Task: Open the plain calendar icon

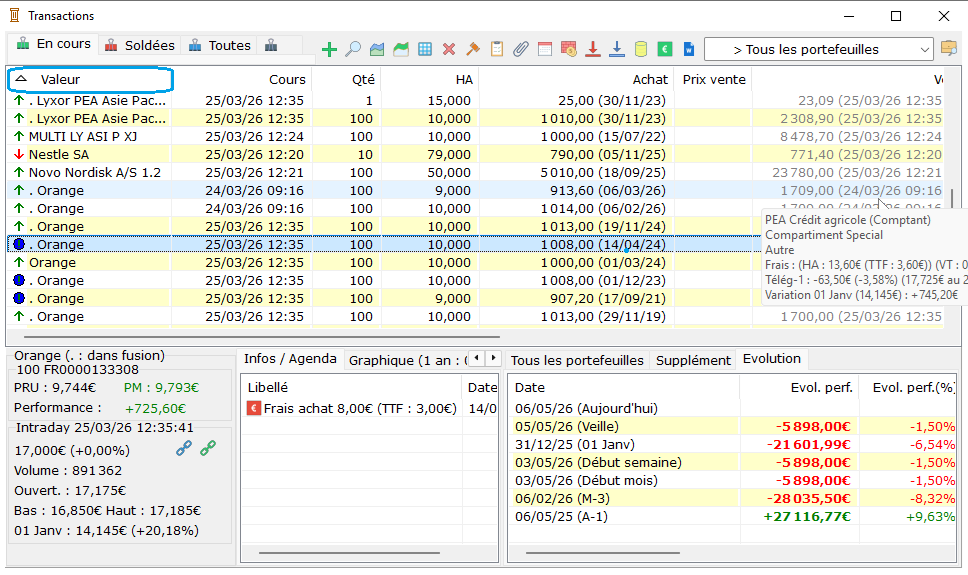Action: click(x=545, y=49)
